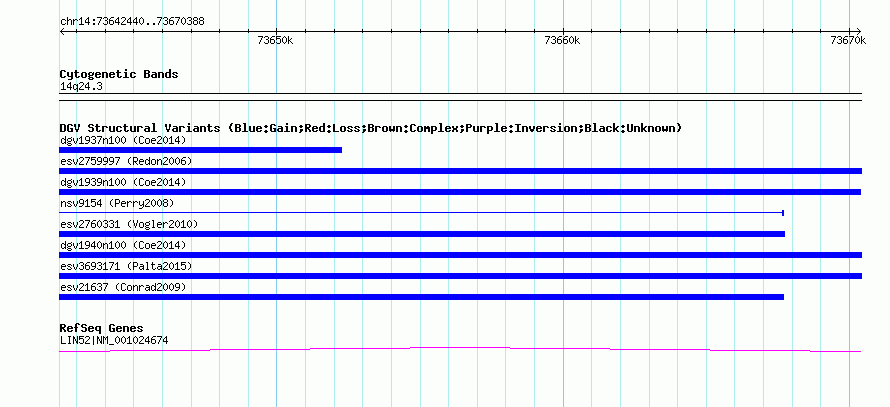Select the blue bar under esv3693171
Image resolution: width=890 pixels, height=407 pixels.
(x=460, y=276)
